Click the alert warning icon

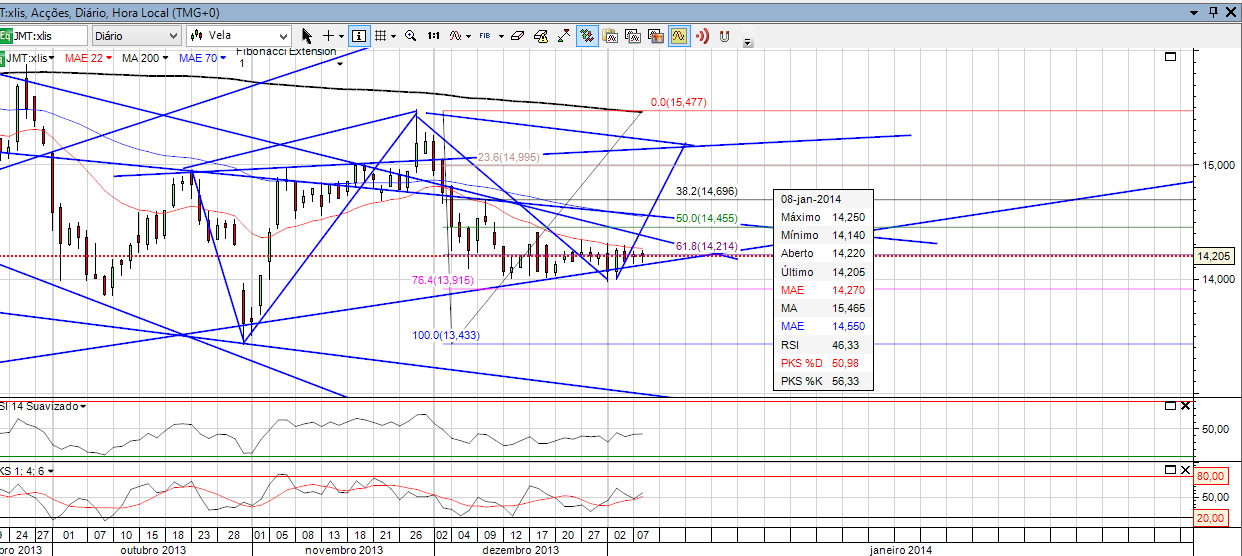540,35
